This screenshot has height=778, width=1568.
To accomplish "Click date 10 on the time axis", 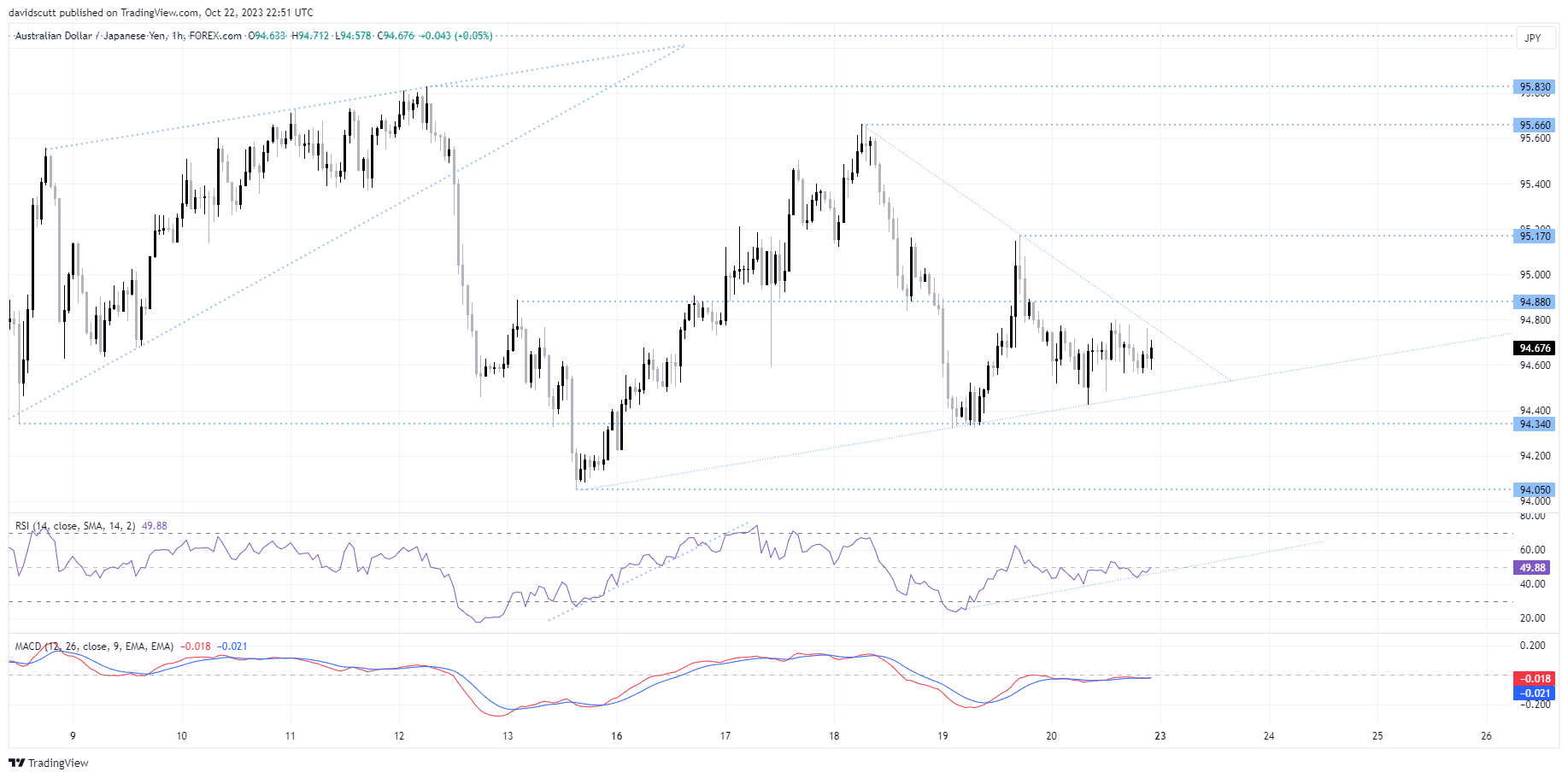I will [181, 736].
